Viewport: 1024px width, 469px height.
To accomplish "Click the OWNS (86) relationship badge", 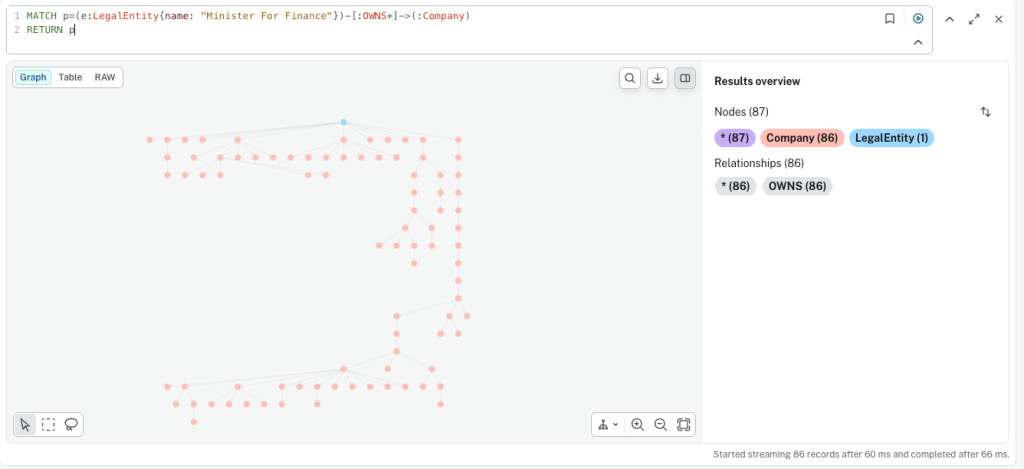I will point(796,185).
